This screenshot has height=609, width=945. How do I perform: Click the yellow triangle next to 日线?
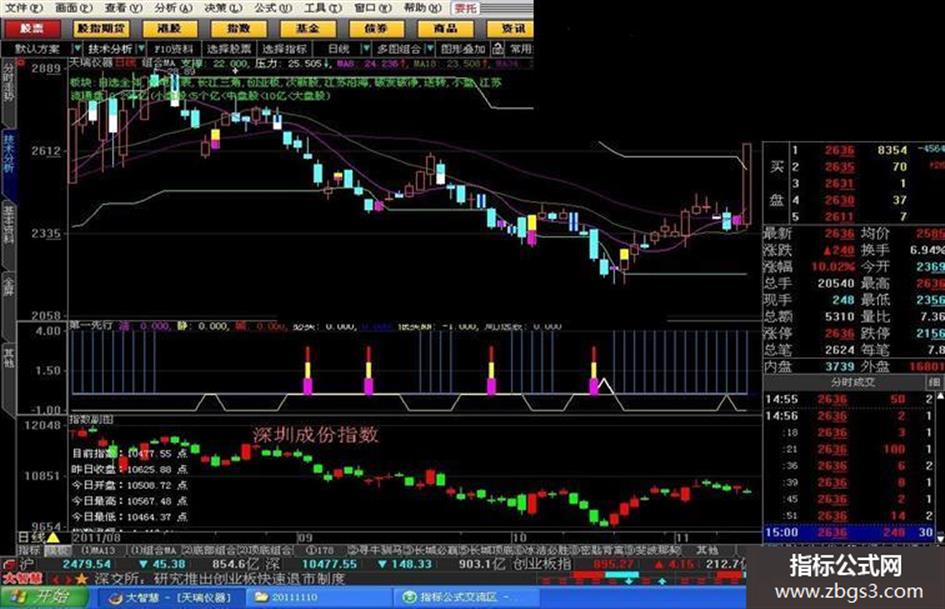point(53,537)
